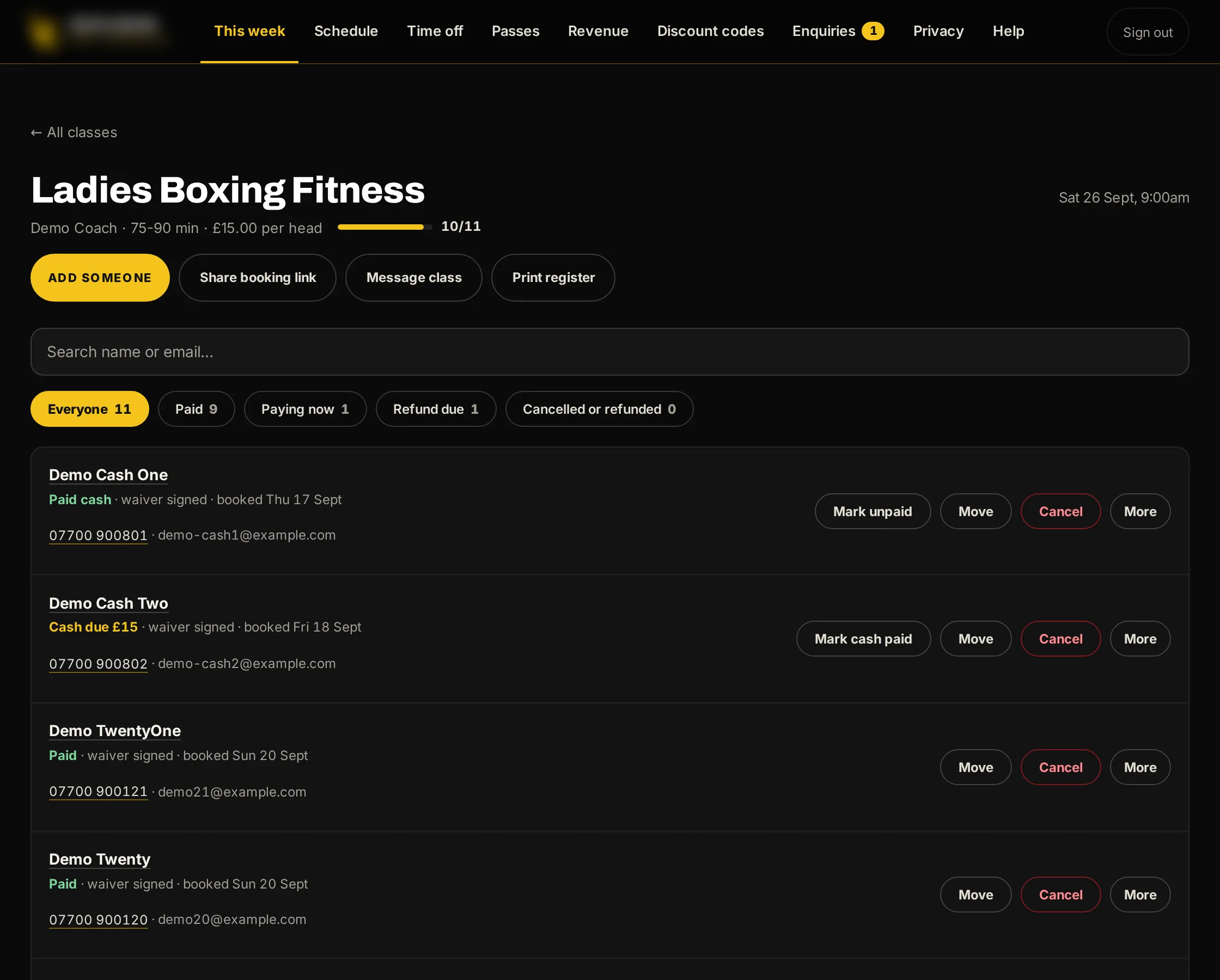Filter attendees by Paid 9
Image resolution: width=1220 pixels, height=980 pixels.
pyautogui.click(x=196, y=409)
